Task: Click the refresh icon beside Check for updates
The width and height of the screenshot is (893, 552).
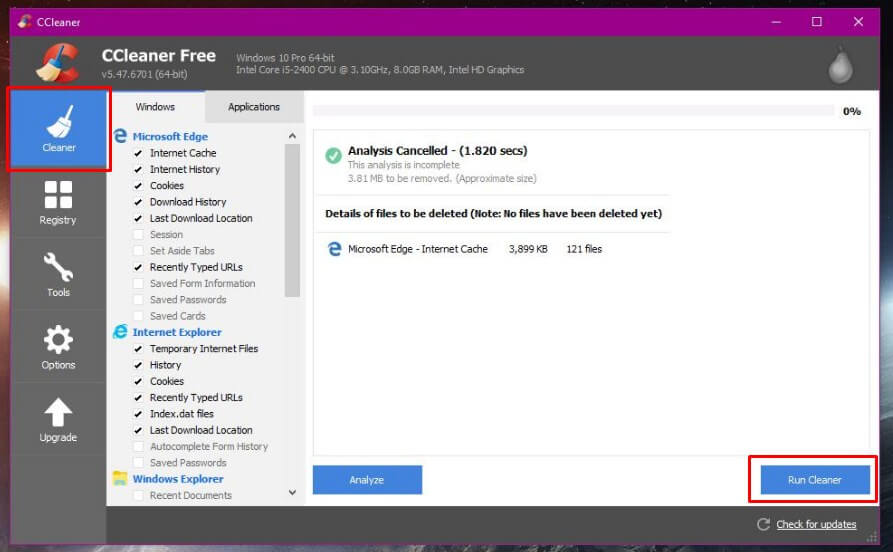Action: pyautogui.click(x=763, y=524)
